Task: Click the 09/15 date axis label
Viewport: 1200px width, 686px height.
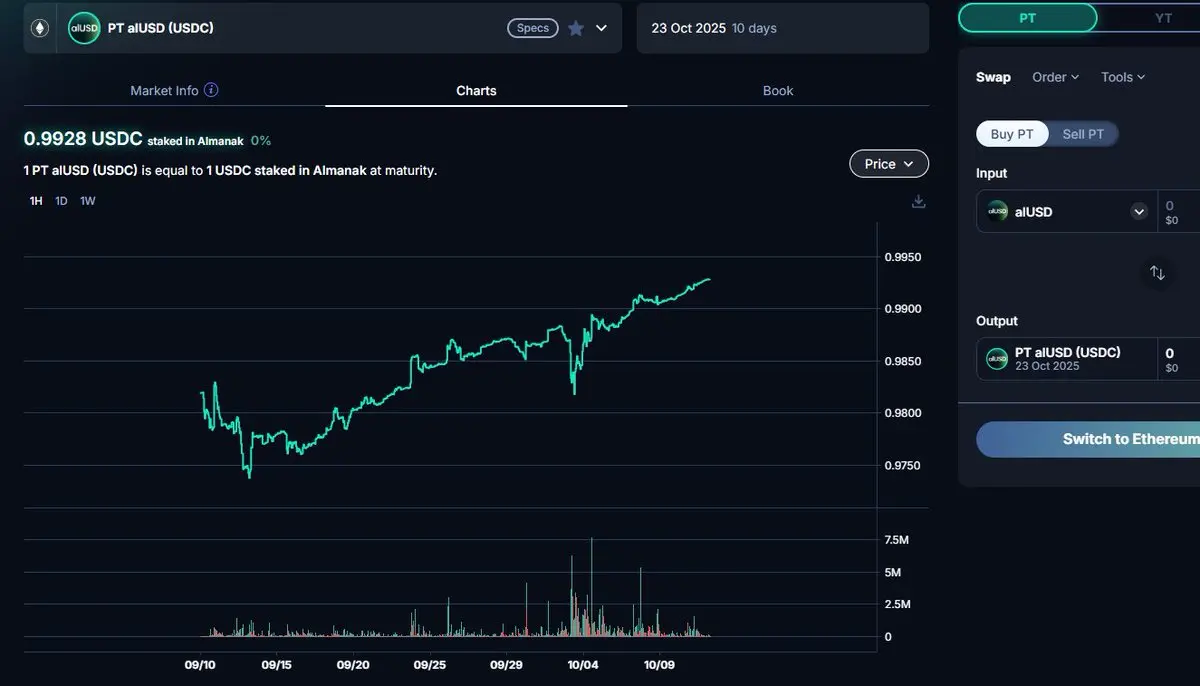Action: [277, 664]
